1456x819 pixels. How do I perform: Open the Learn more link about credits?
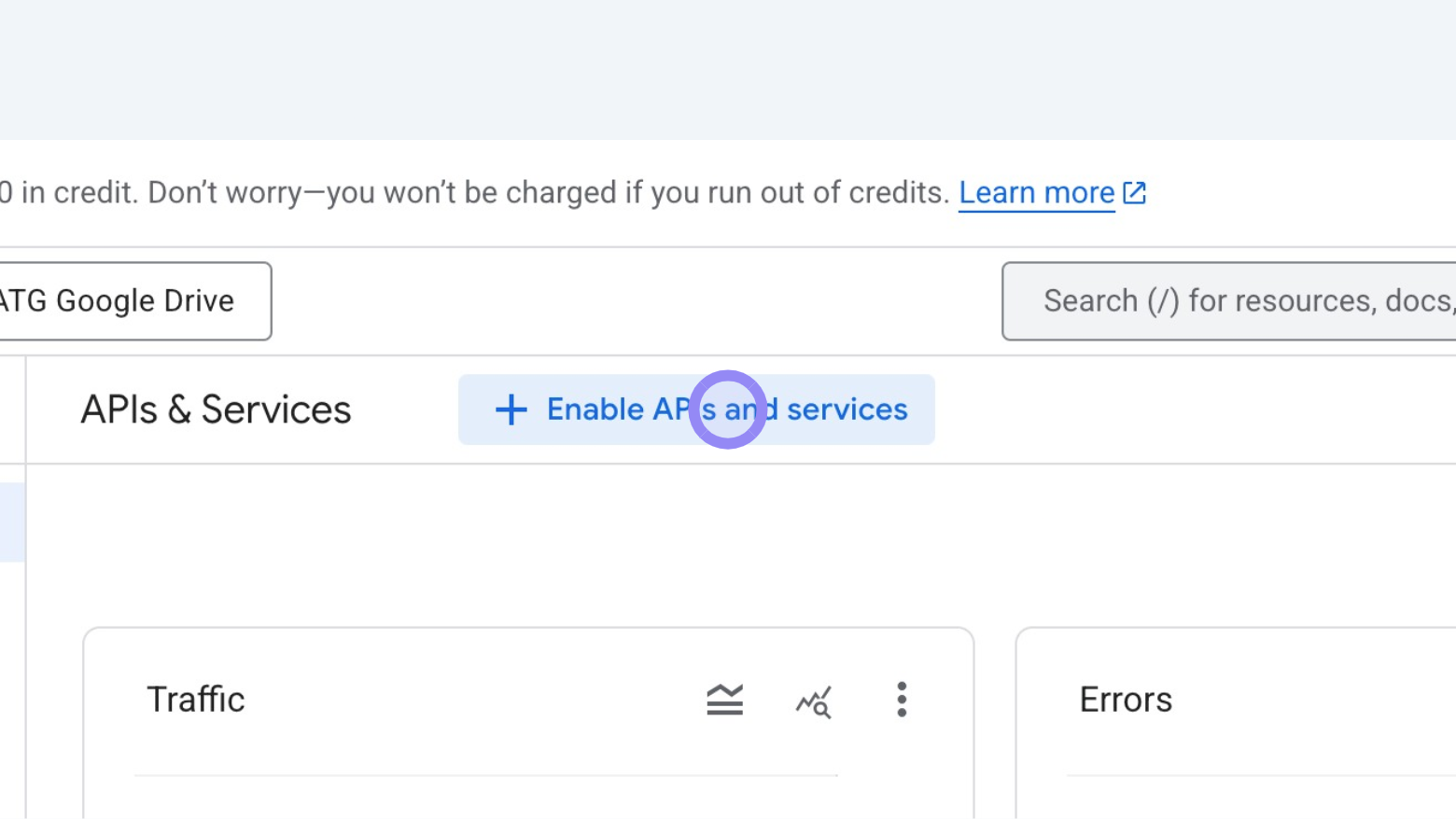pos(1036,192)
